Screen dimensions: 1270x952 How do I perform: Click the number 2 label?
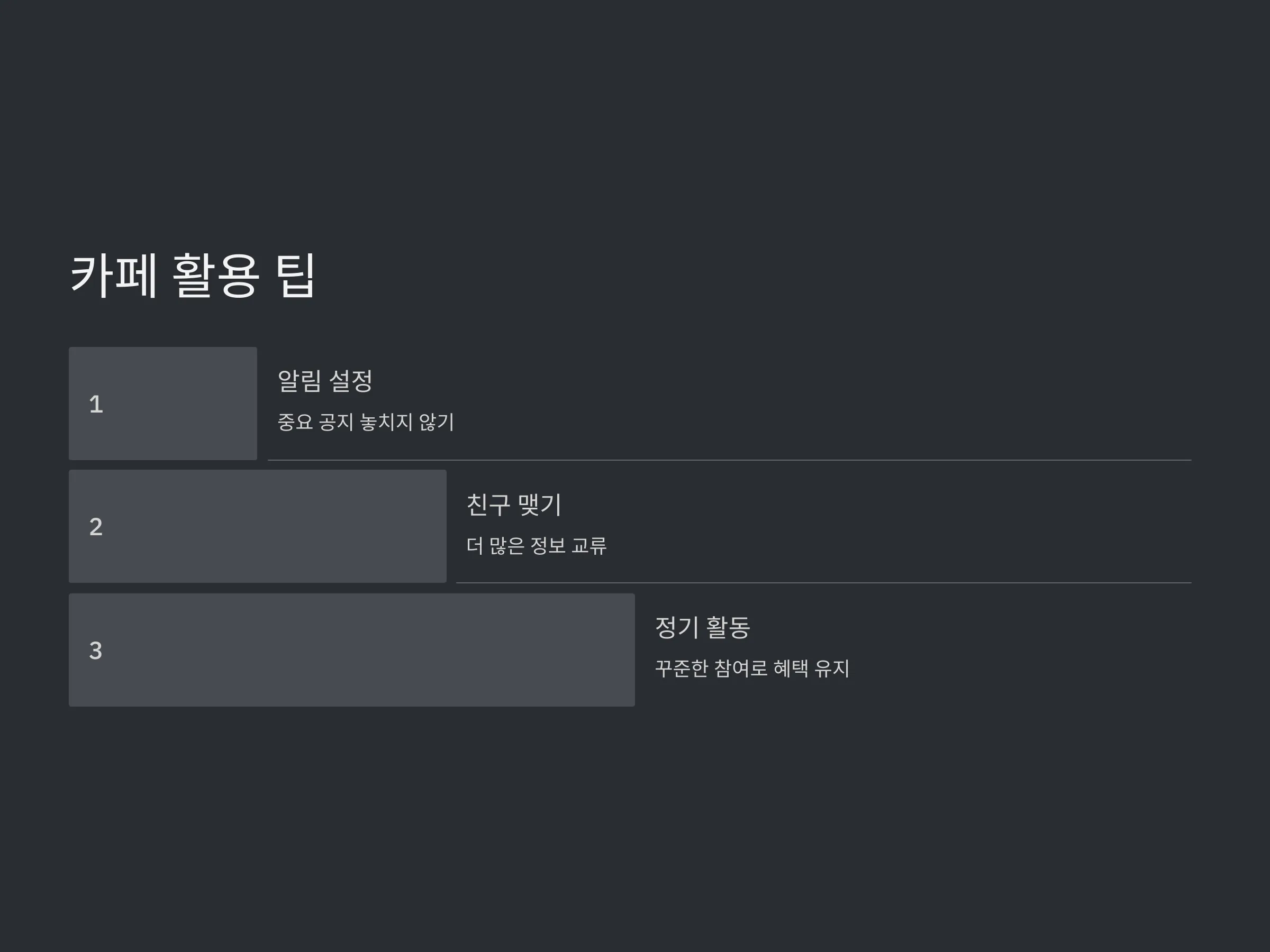pyautogui.click(x=96, y=527)
